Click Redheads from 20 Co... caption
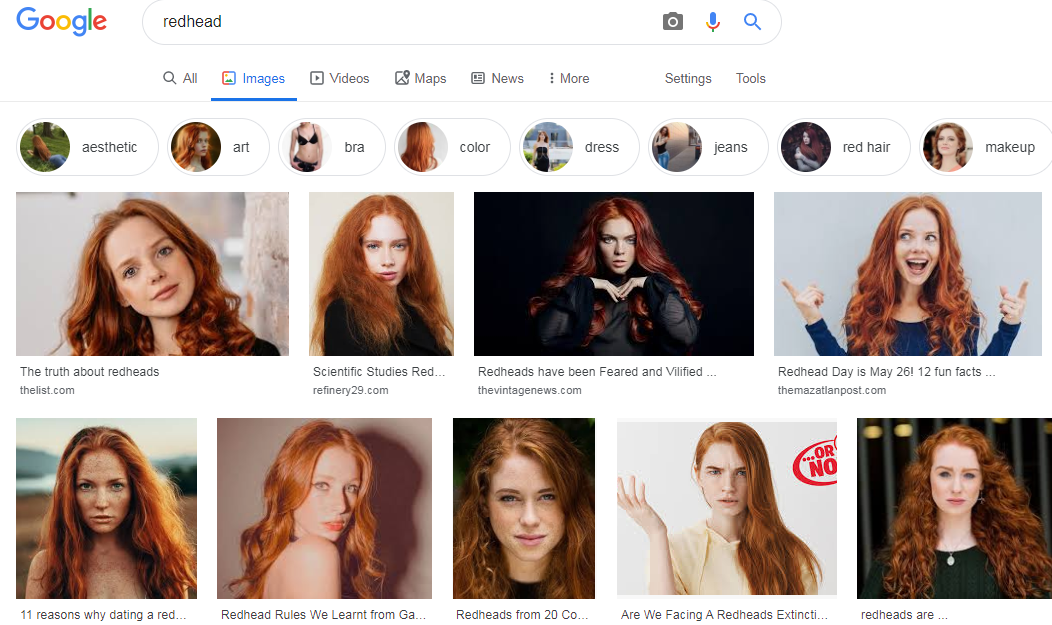The height and width of the screenshot is (625, 1052). coord(522,615)
